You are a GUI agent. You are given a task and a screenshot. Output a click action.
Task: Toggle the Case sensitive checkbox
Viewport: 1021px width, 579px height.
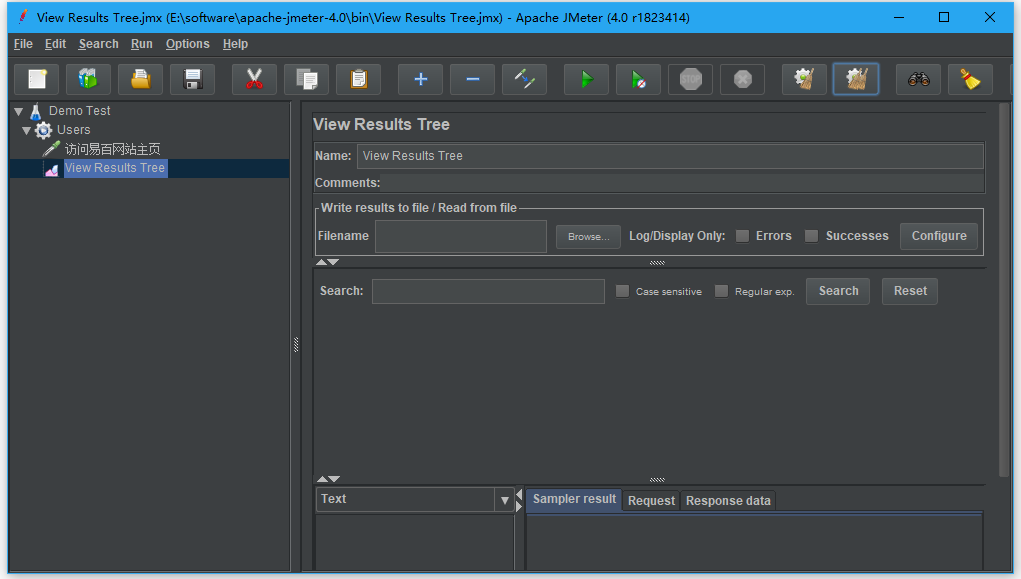click(x=622, y=291)
